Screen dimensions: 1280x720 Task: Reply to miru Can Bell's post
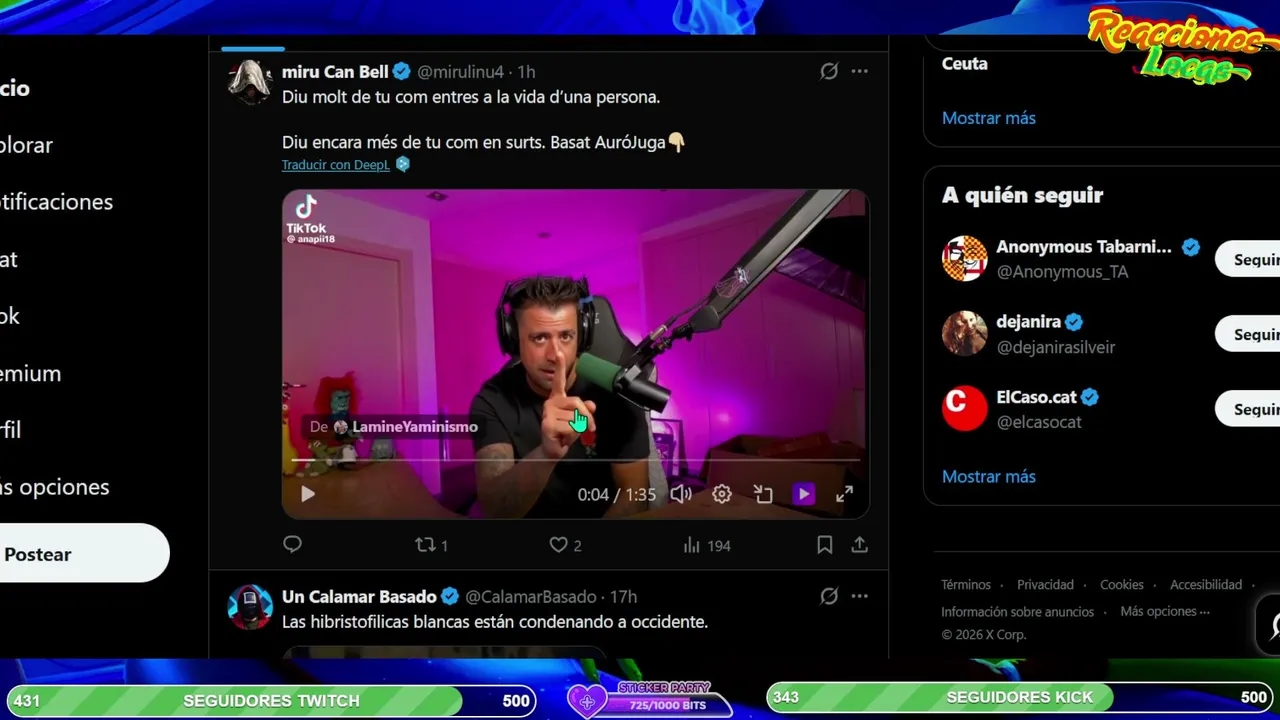coord(292,544)
